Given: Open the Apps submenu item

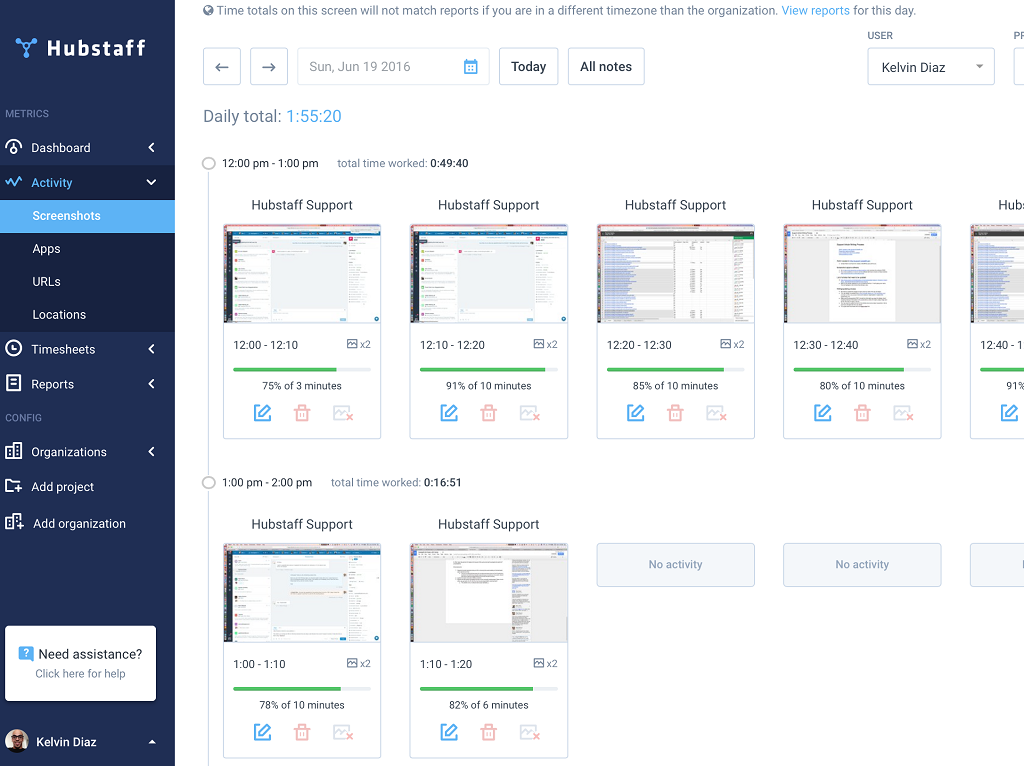Looking at the screenshot, I should (x=46, y=249).
